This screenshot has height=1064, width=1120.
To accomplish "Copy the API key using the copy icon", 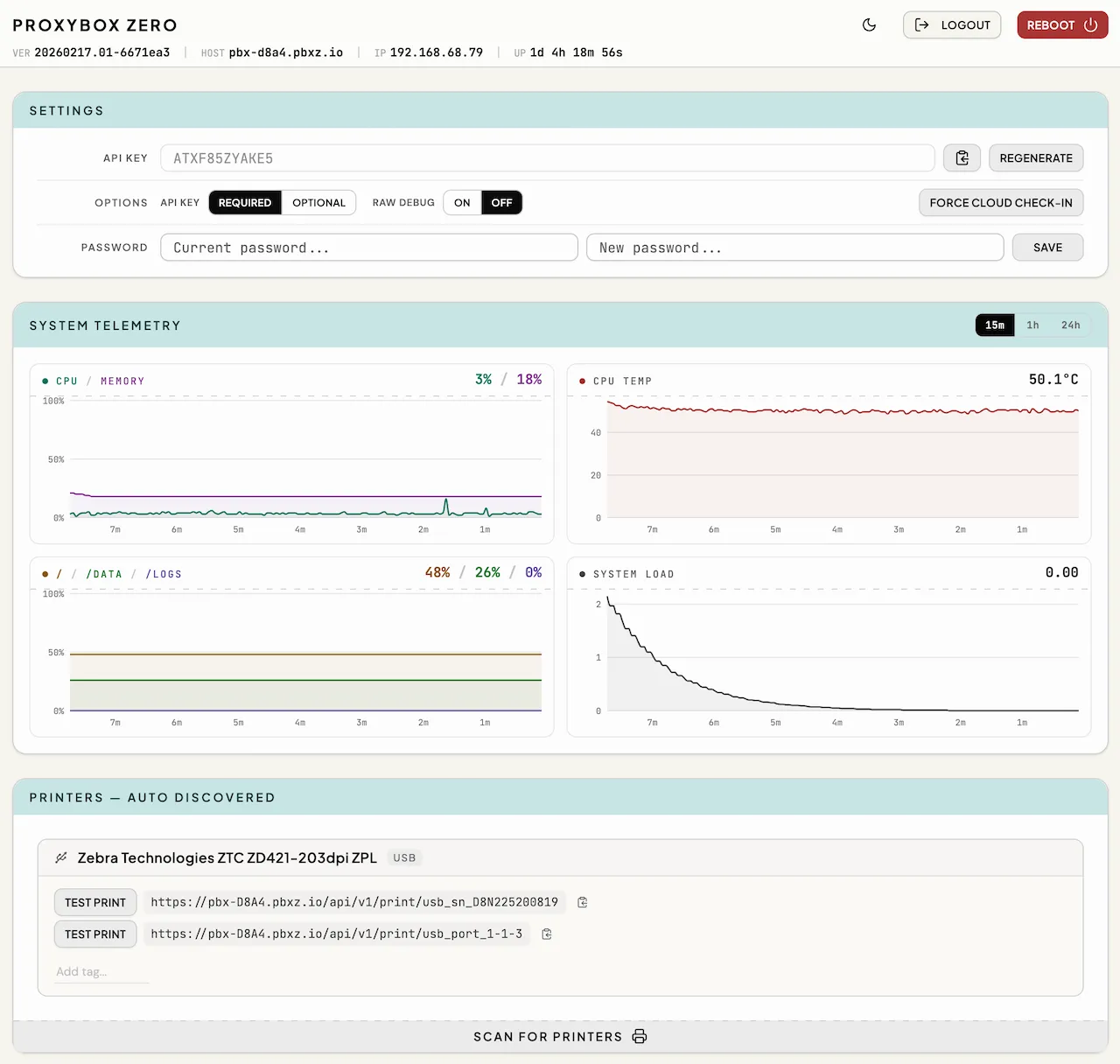I will click(x=962, y=157).
